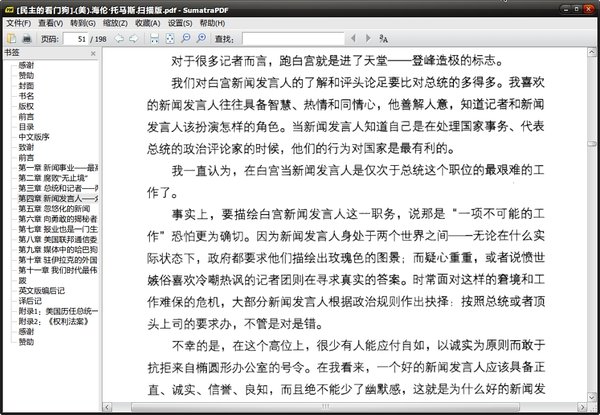The height and width of the screenshot is (415, 600).
Task: Toggle the Match Case find option
Action: (x=383, y=38)
